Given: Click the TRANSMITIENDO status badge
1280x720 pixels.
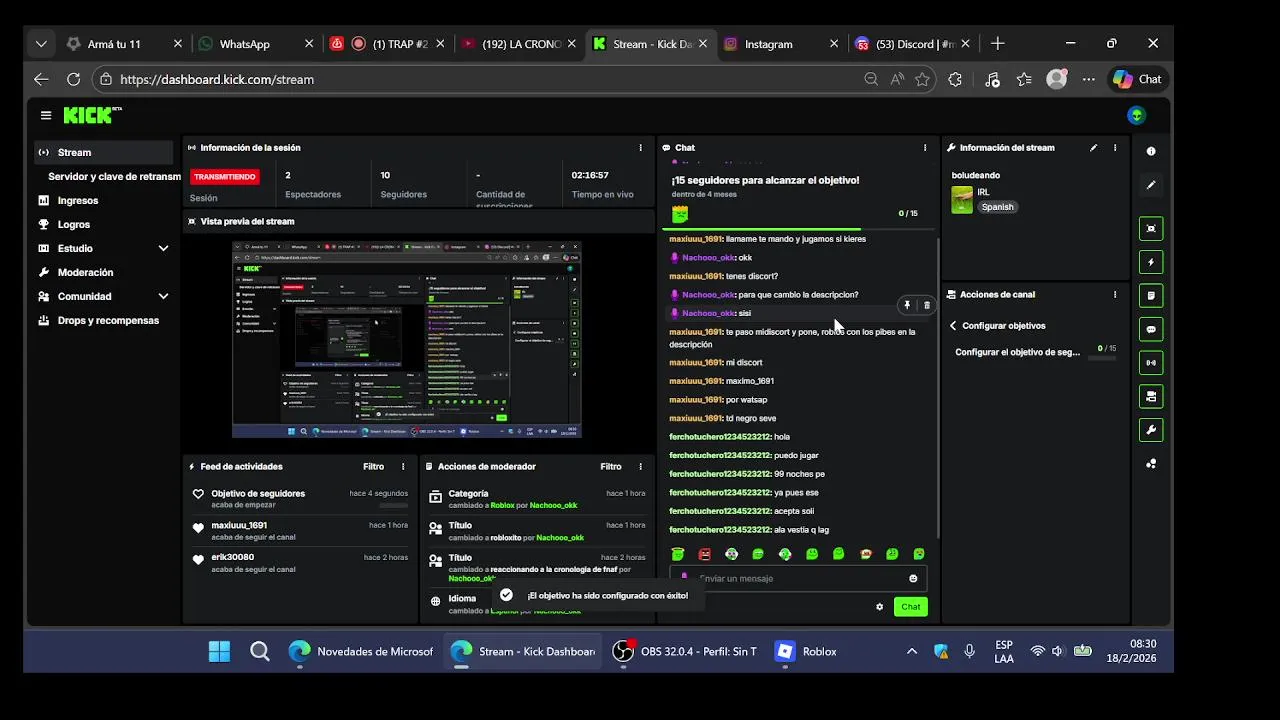Looking at the screenshot, I should pos(224,176).
